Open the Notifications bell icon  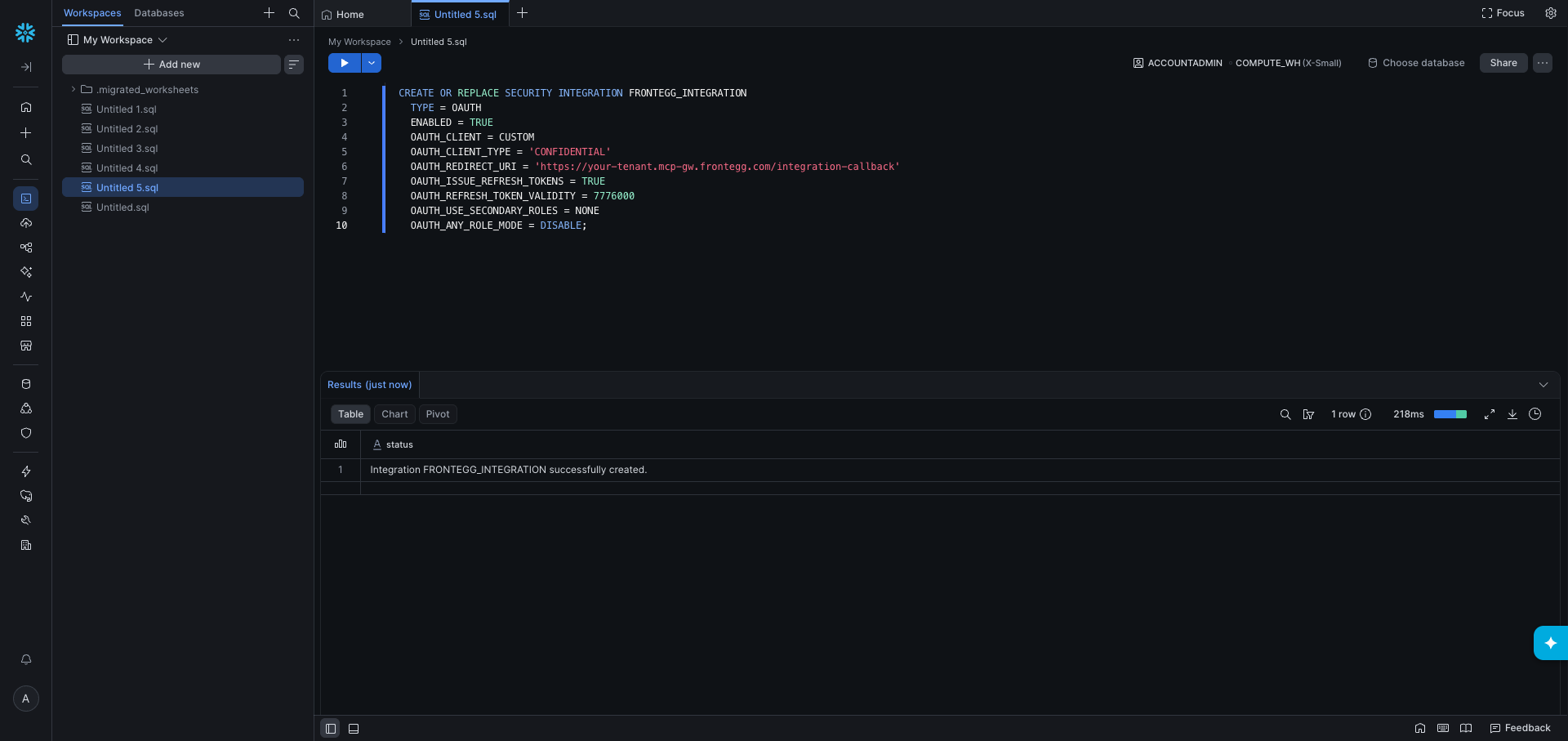[x=26, y=659]
